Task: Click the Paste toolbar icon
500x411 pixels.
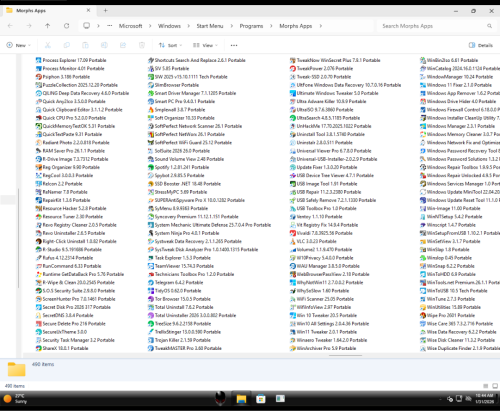Action: 85,45
